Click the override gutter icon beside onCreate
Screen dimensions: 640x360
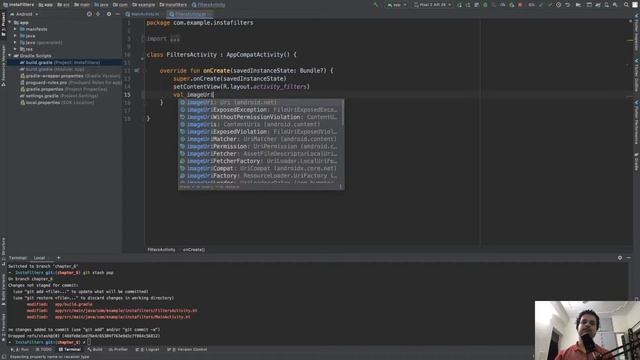coord(137,70)
